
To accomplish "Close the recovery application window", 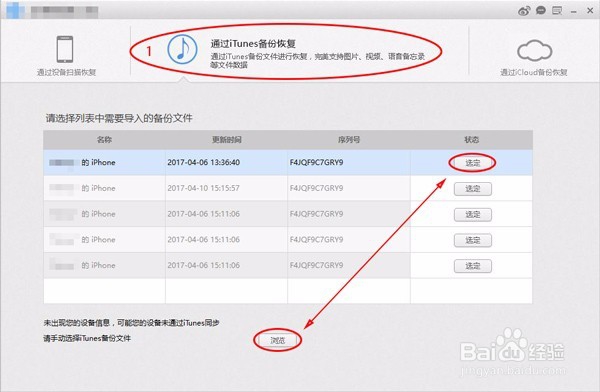I will tap(590, 11).
